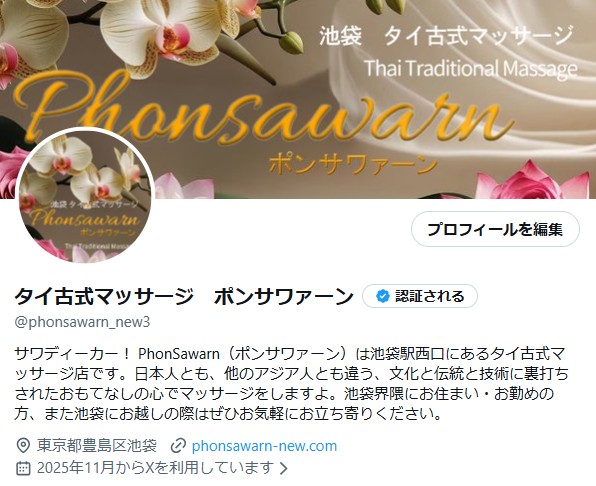Click the location pin icon
596x486 pixels.
(23, 445)
